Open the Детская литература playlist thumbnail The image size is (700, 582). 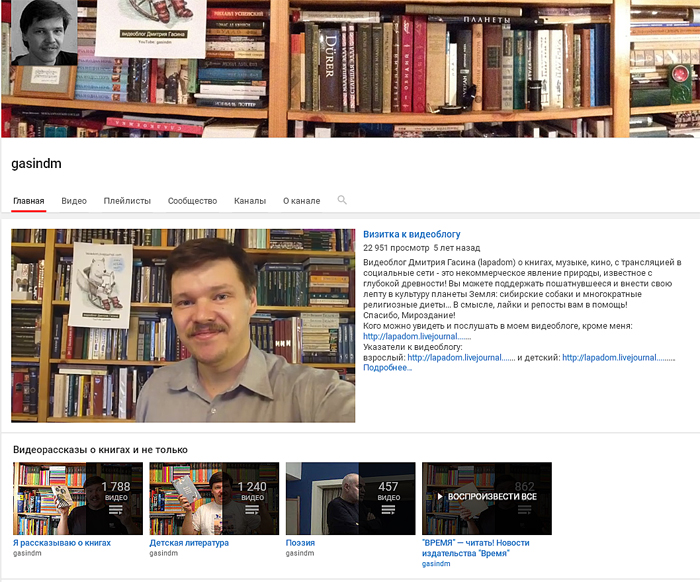click(213, 498)
